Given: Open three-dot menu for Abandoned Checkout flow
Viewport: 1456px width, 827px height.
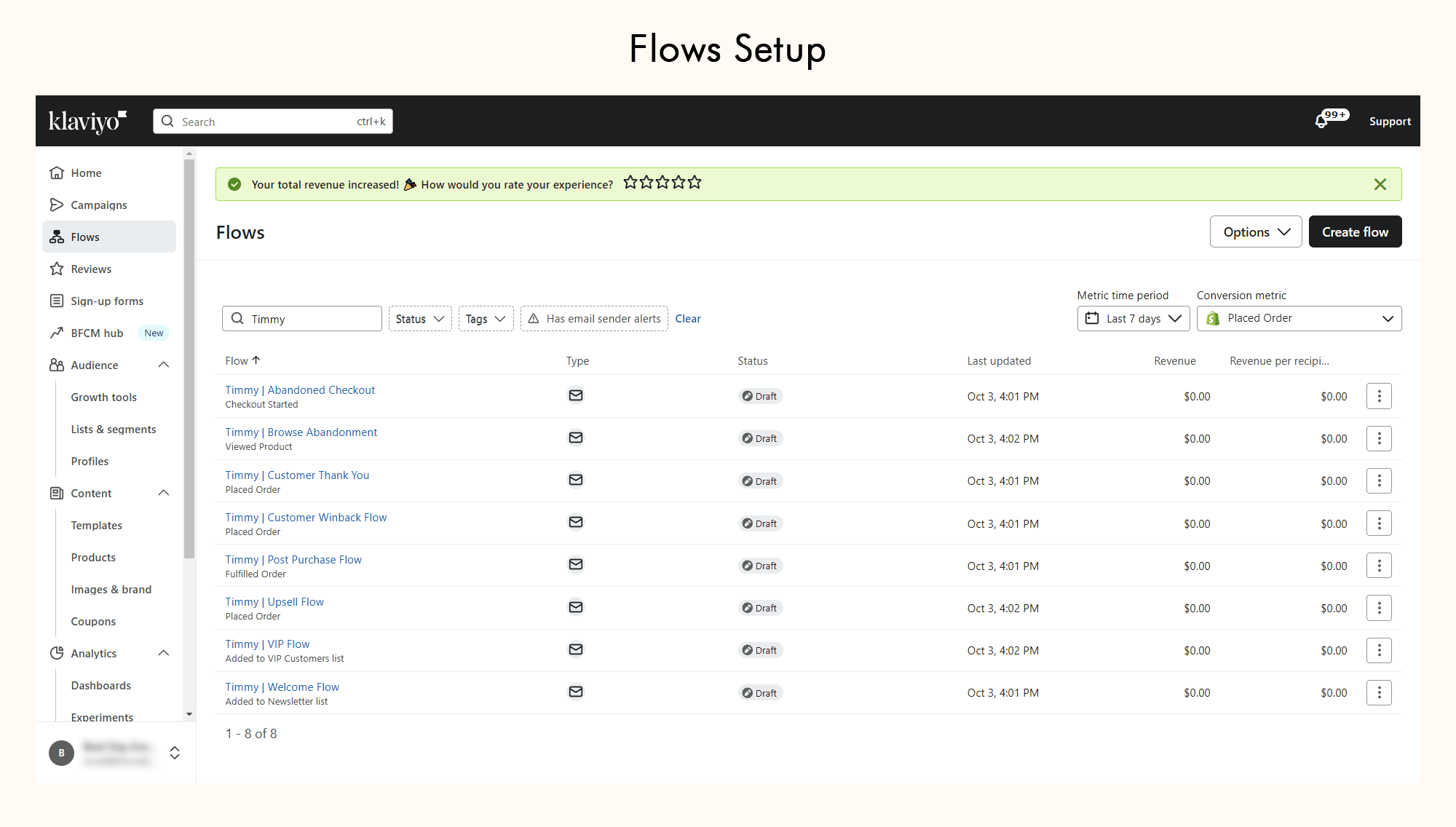Looking at the screenshot, I should click(x=1379, y=396).
